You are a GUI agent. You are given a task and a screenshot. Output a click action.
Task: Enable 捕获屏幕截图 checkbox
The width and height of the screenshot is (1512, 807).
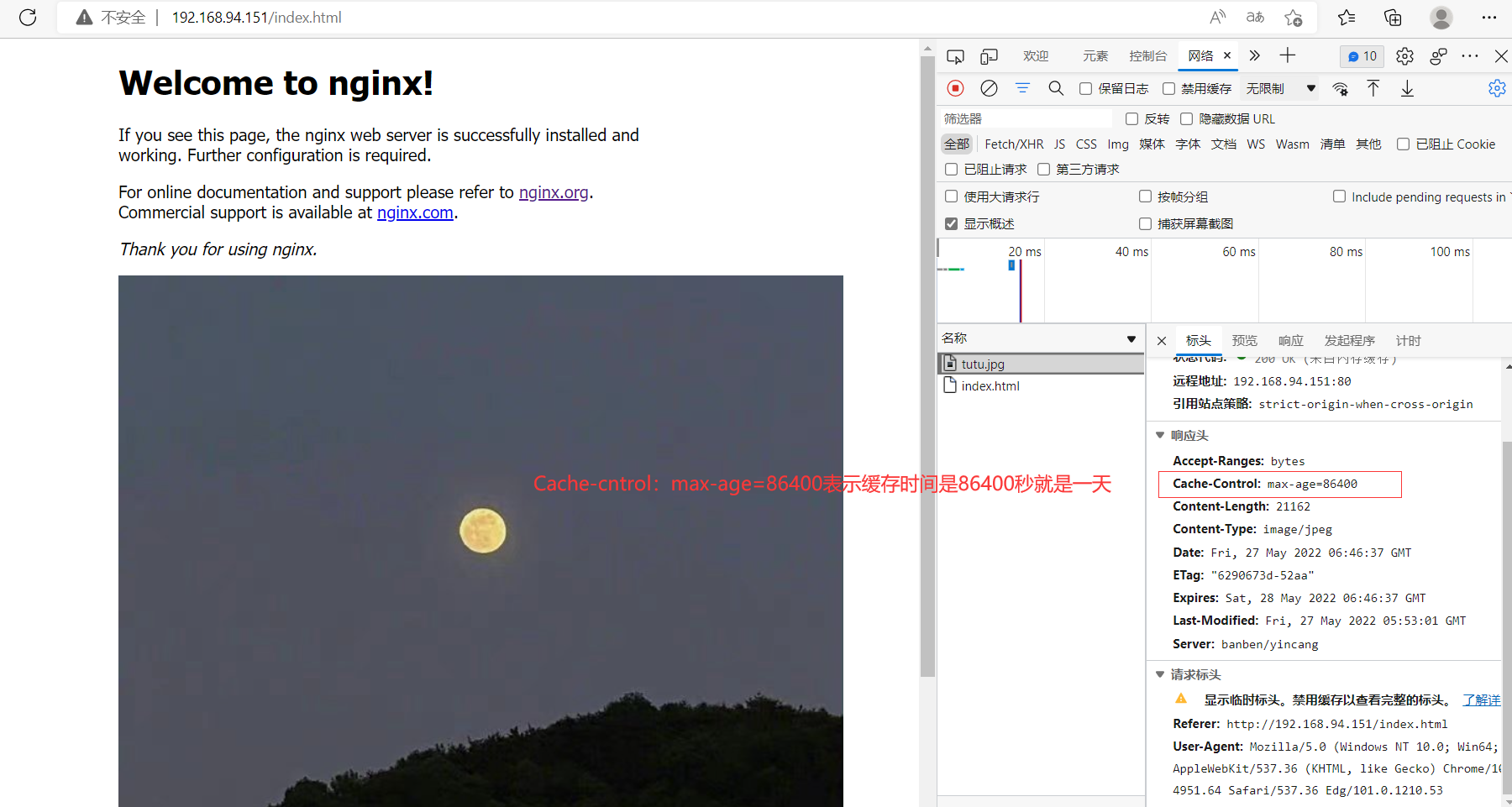click(x=1145, y=223)
